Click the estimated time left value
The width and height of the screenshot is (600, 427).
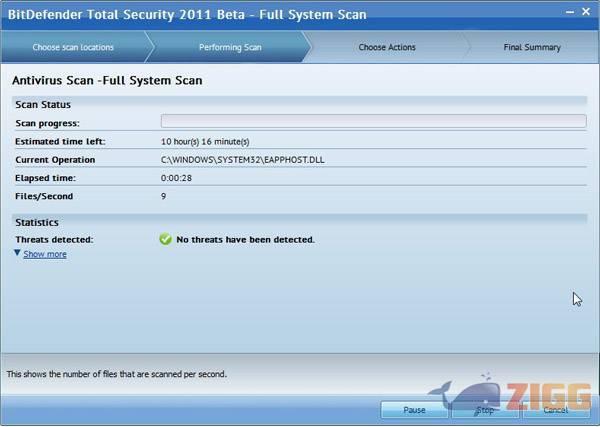tap(205, 142)
